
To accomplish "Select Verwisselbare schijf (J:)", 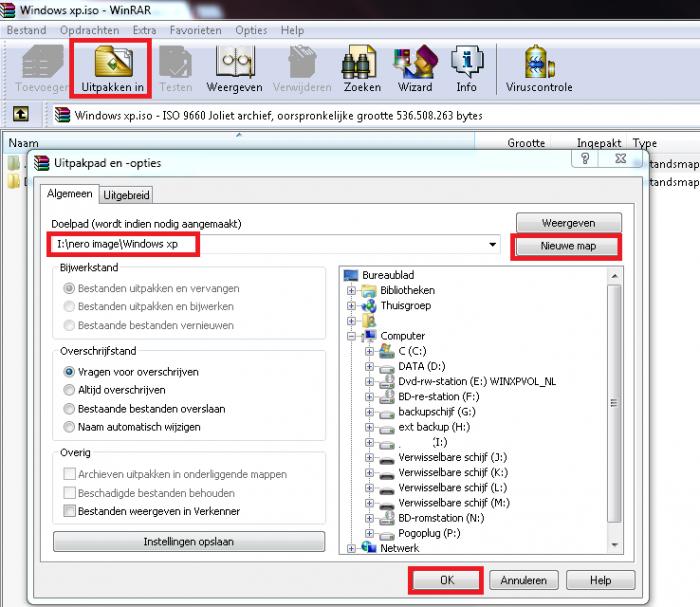I will point(452,457).
